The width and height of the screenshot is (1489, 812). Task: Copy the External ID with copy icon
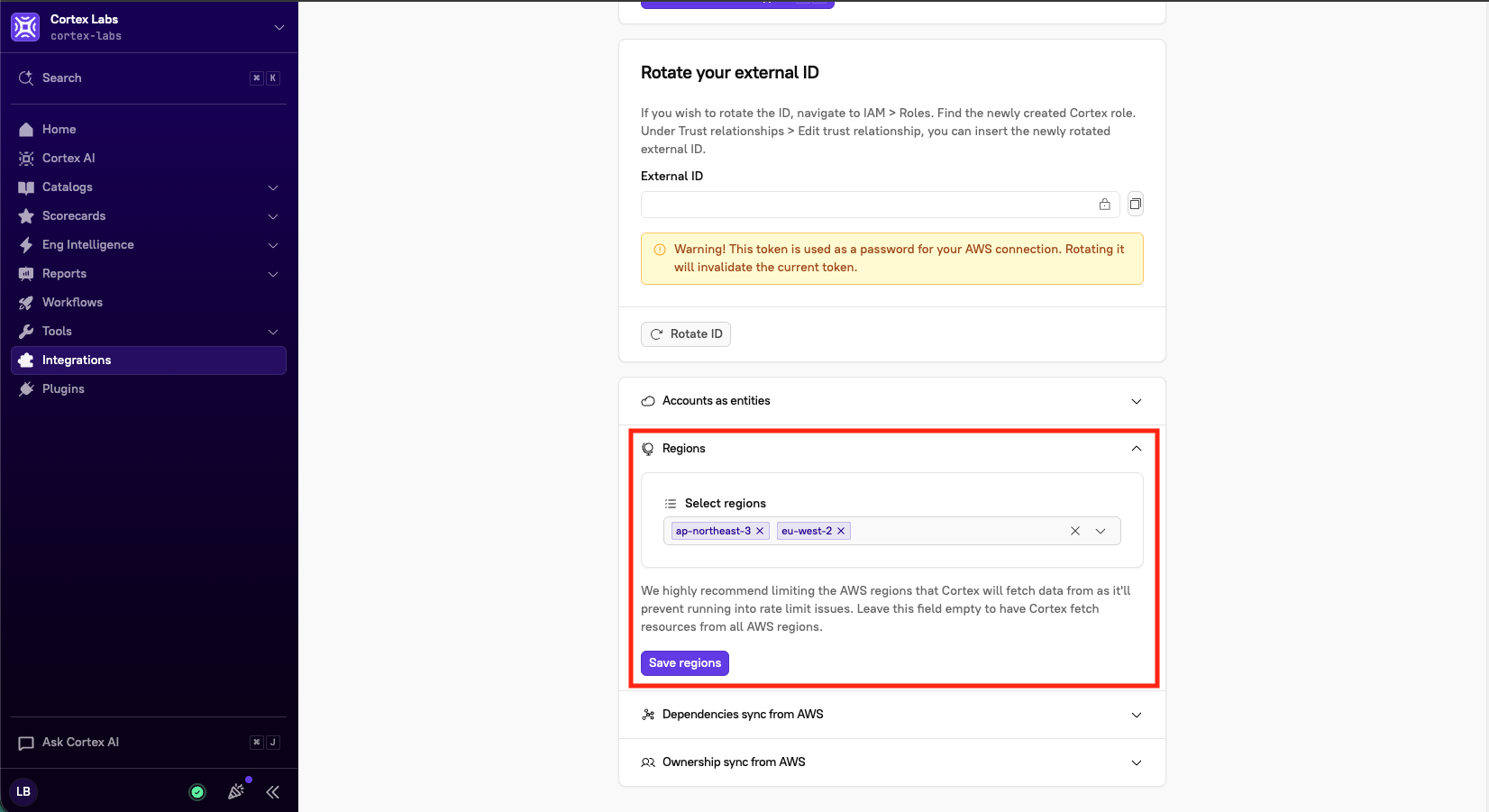(x=1136, y=205)
